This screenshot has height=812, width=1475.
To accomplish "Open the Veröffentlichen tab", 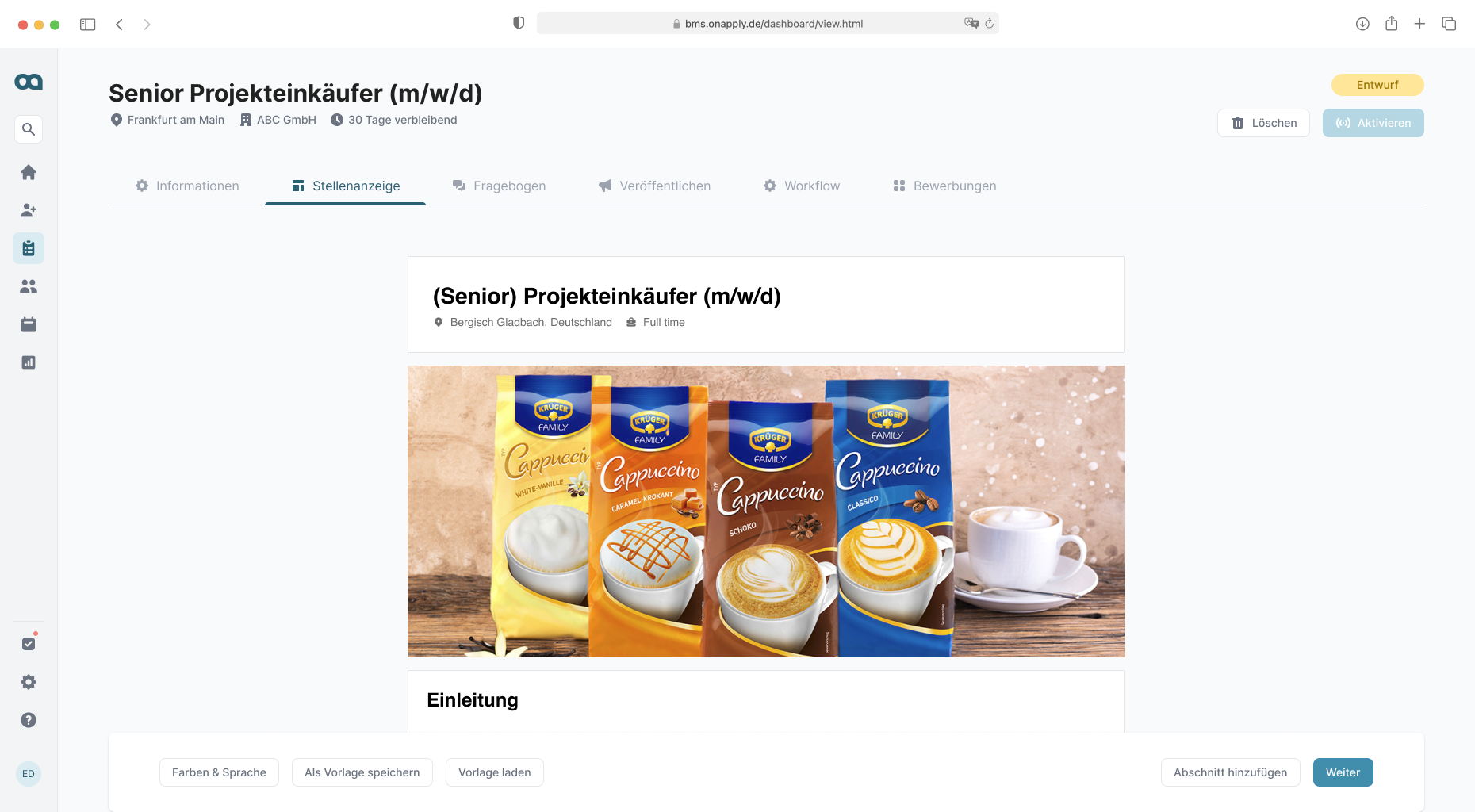I will (x=654, y=186).
